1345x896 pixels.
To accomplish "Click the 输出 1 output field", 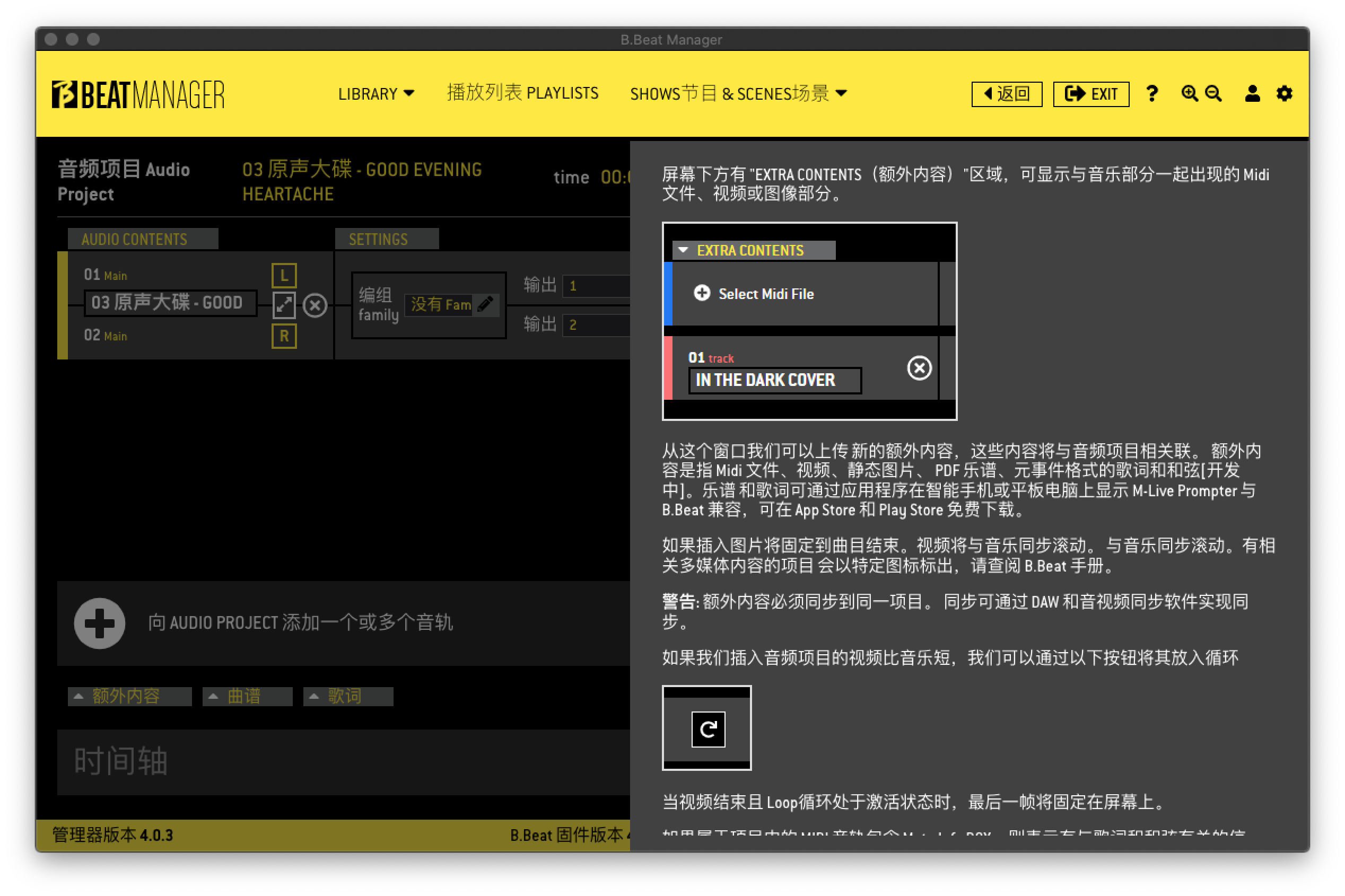I will (x=596, y=286).
